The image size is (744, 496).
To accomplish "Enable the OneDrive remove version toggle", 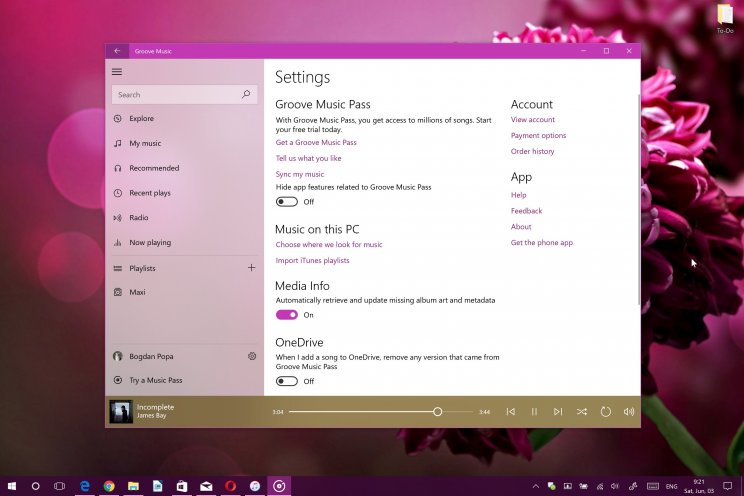I will pyautogui.click(x=287, y=381).
